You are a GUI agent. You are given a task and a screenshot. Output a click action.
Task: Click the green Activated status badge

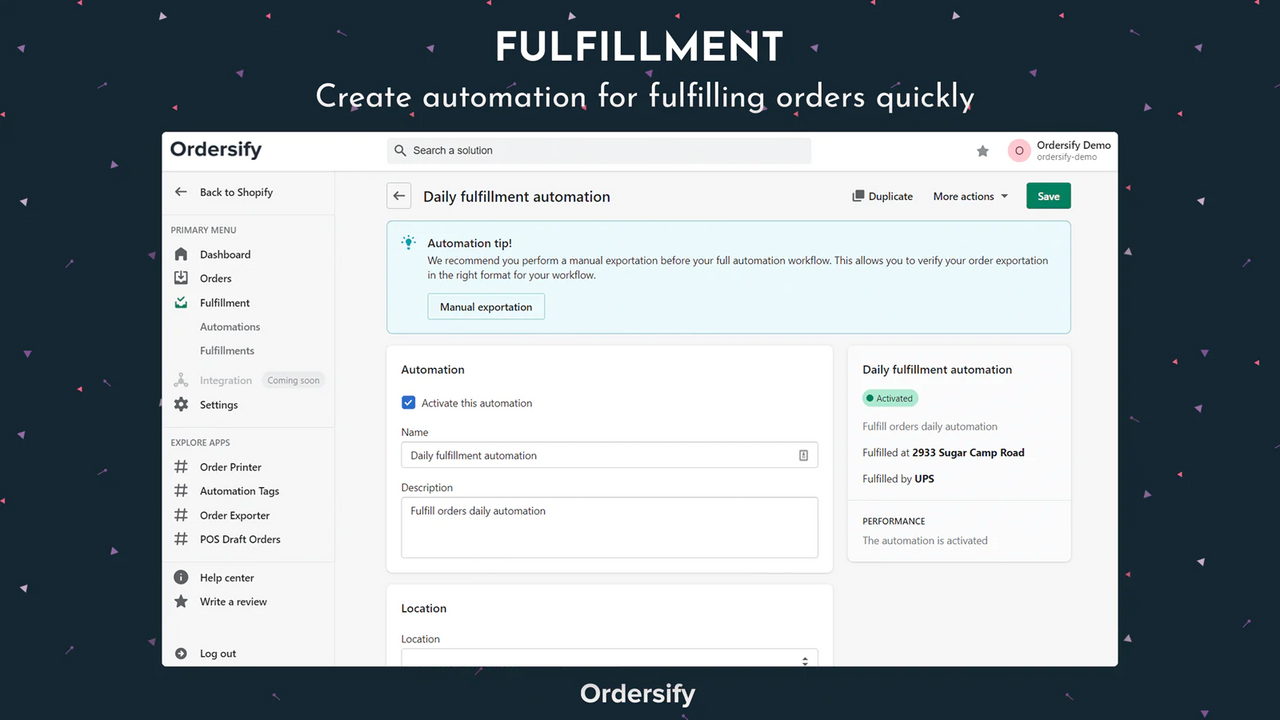(890, 398)
